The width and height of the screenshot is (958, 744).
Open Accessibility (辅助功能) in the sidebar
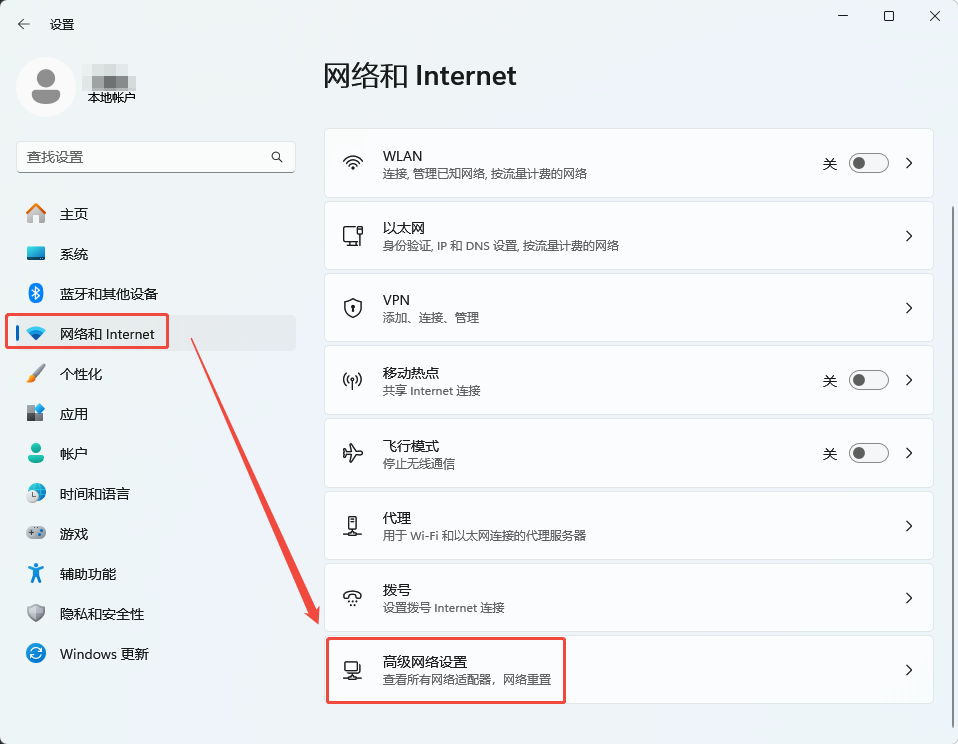156,574
